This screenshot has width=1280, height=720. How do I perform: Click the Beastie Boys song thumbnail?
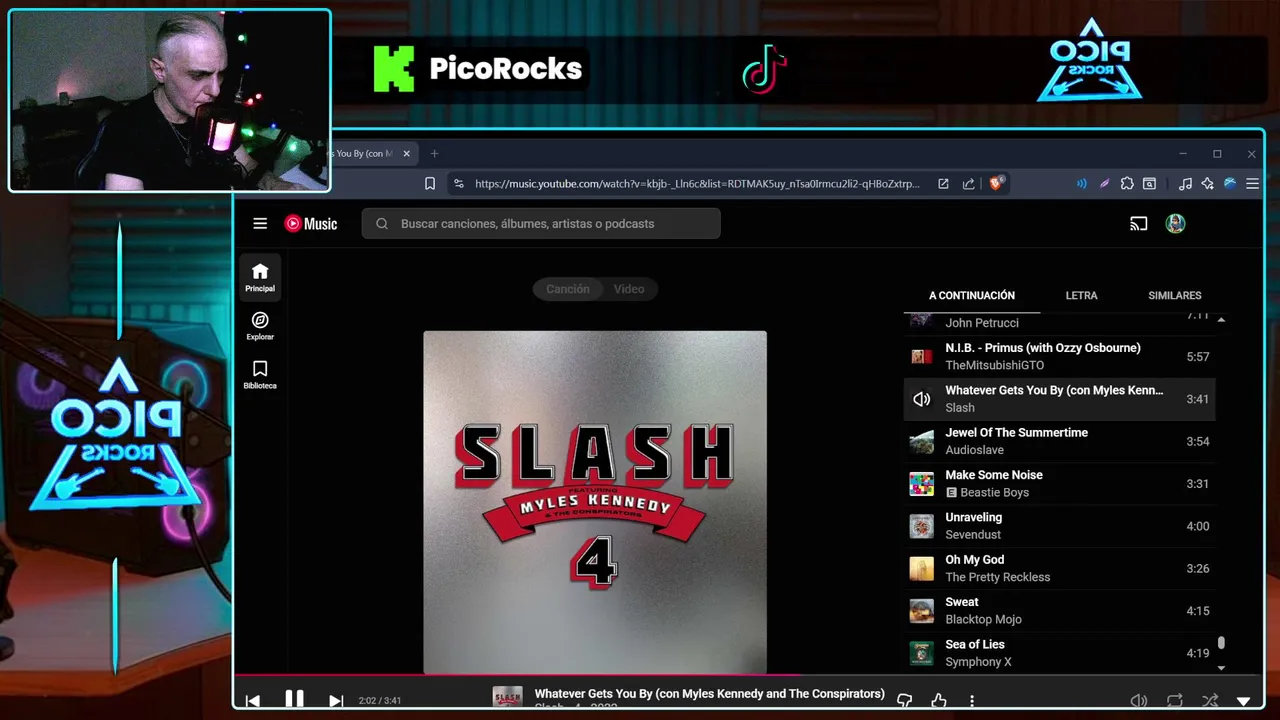pos(921,484)
